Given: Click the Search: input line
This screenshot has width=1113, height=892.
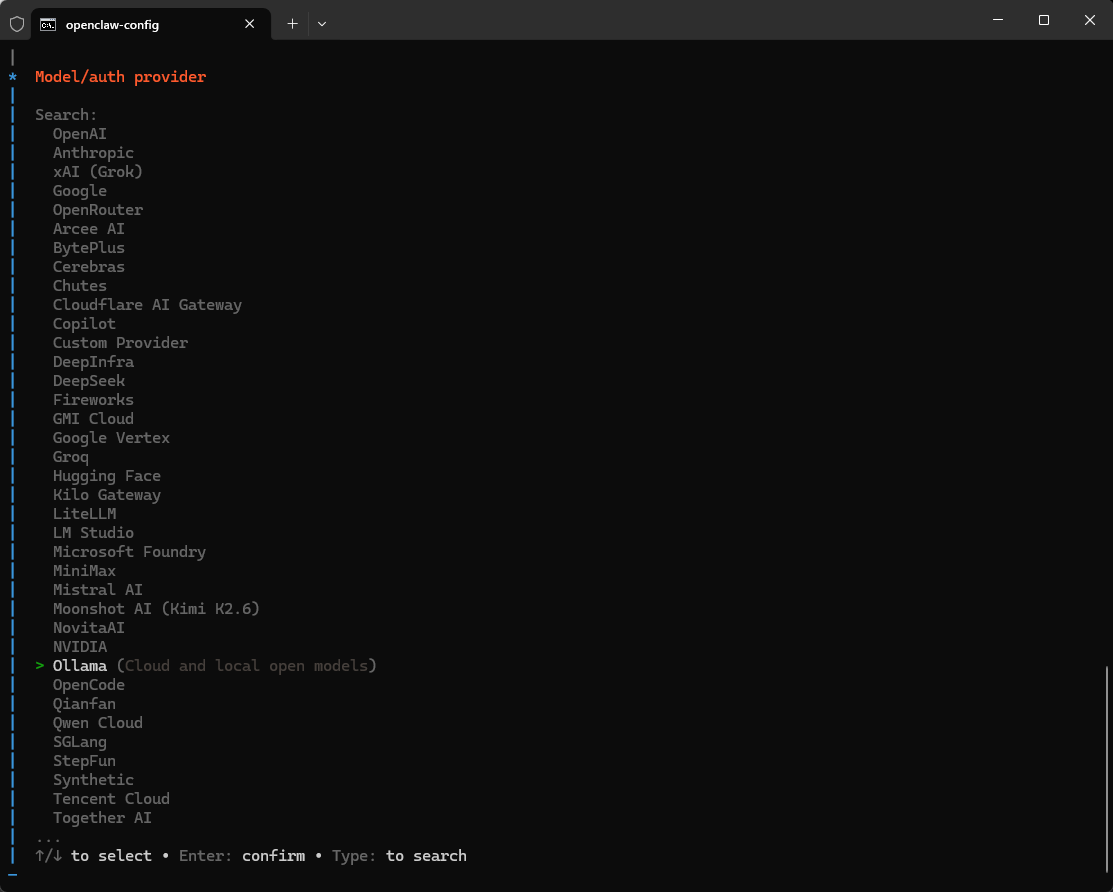Looking at the screenshot, I should pos(66,115).
